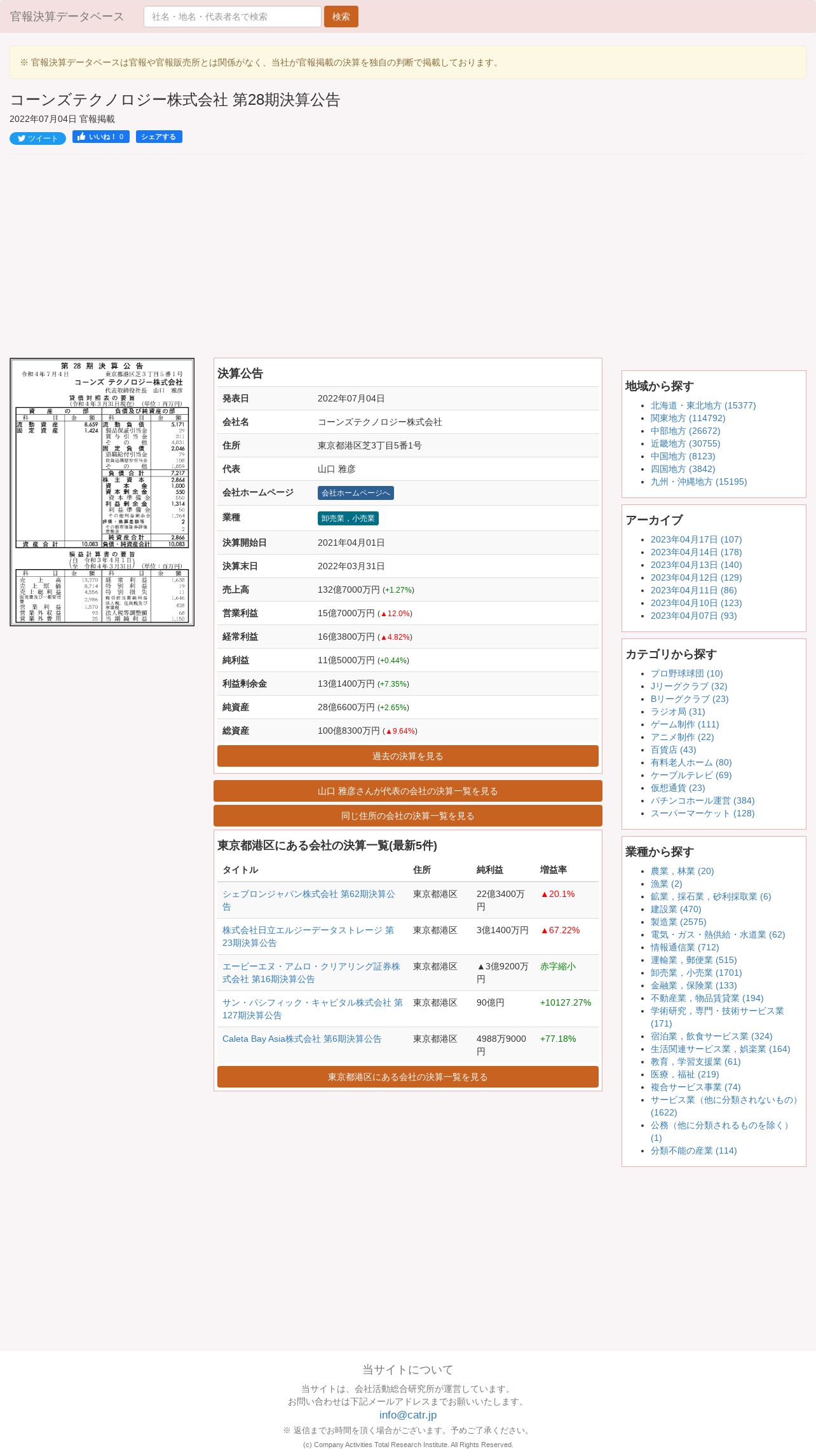Select category プロ野球球団 (10)
The height and width of the screenshot is (1456, 816).
[x=686, y=673]
